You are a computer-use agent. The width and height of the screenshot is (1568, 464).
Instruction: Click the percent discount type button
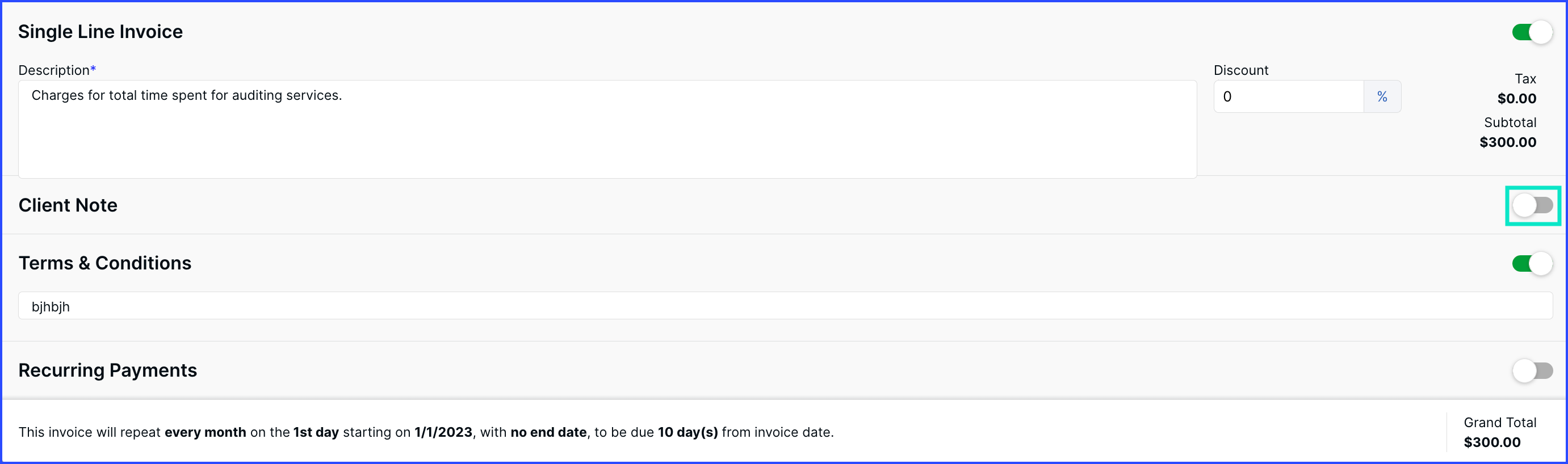click(x=1382, y=96)
